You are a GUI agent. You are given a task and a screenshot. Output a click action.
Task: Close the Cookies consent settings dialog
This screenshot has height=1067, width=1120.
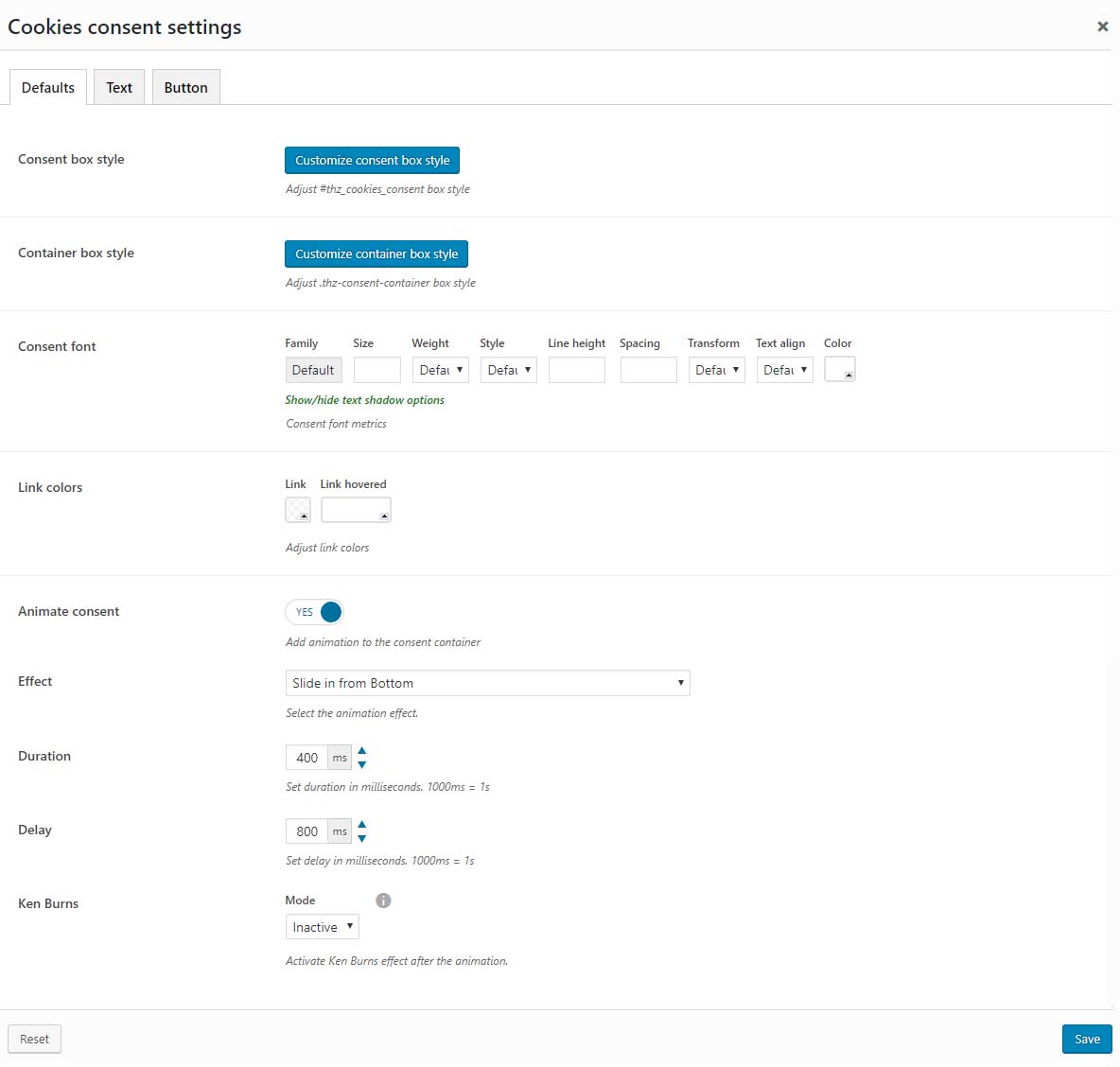(x=1102, y=26)
